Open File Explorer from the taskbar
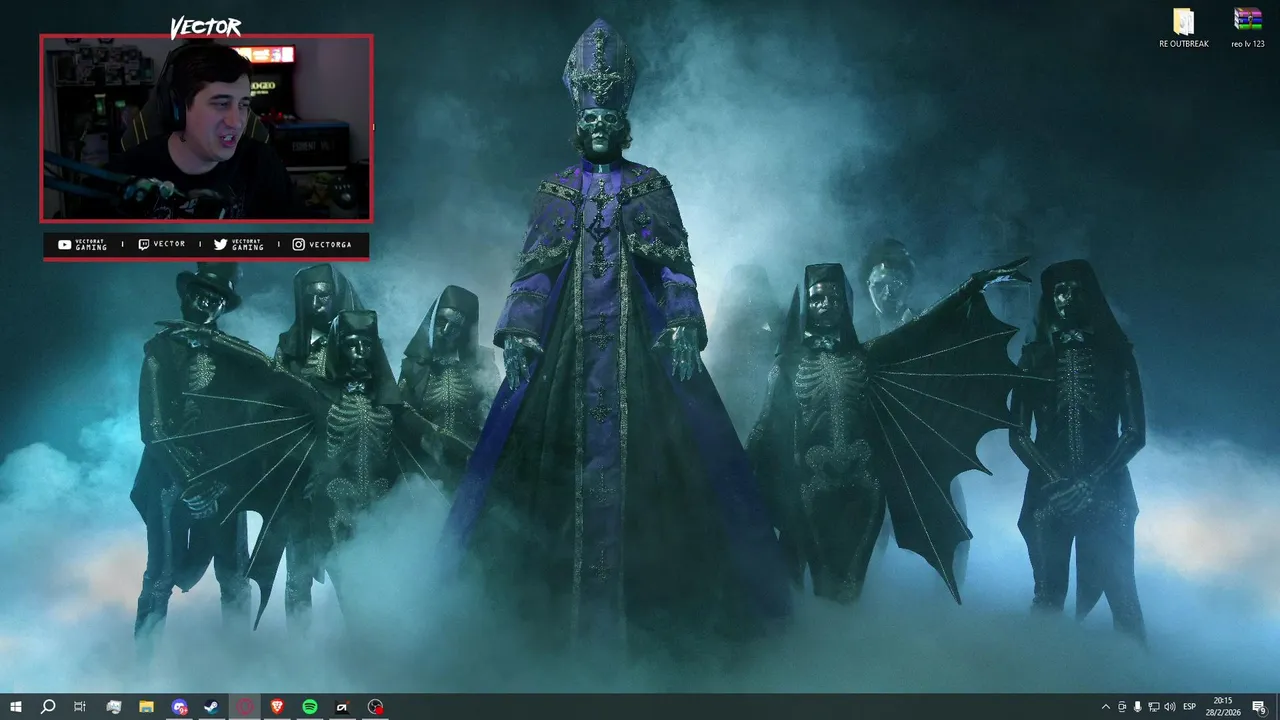Viewport: 1280px width, 720px height. click(x=146, y=707)
